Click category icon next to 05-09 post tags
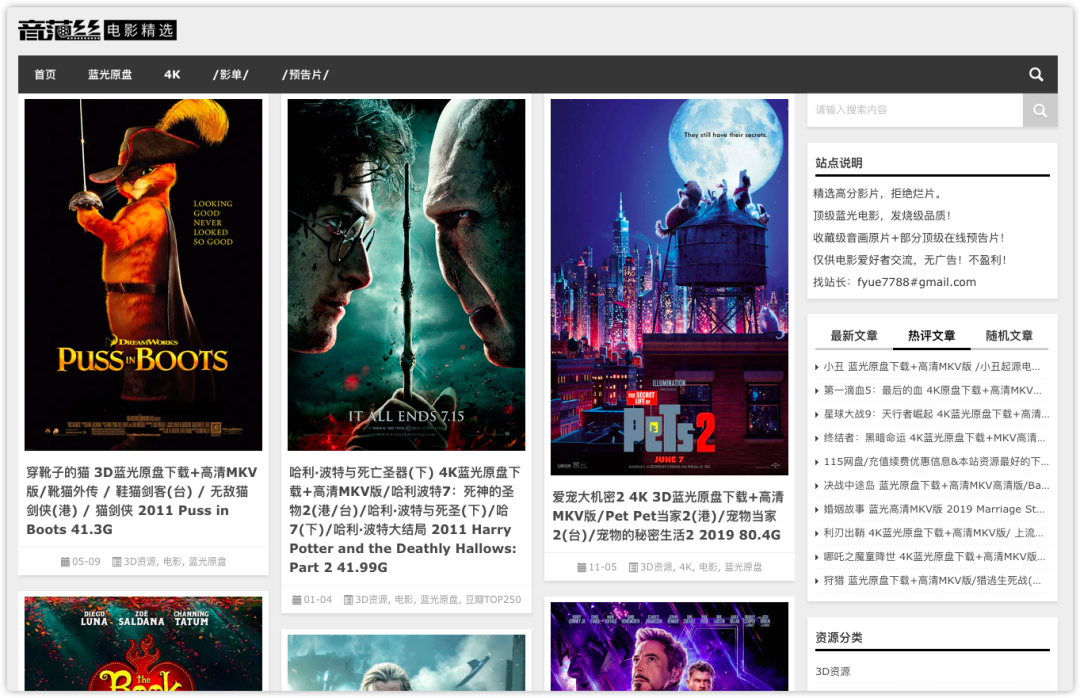 point(116,562)
